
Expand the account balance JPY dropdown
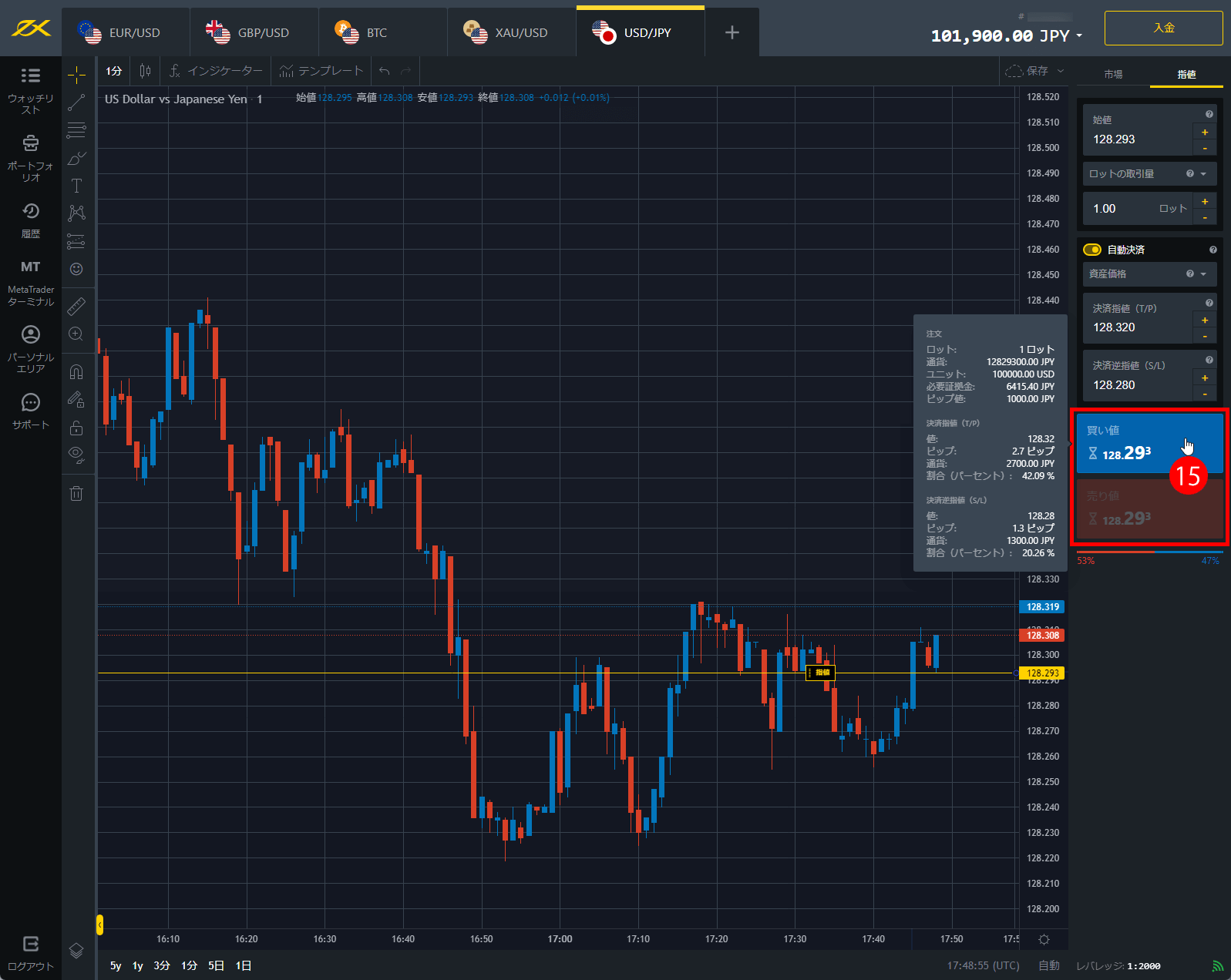(x=1079, y=36)
